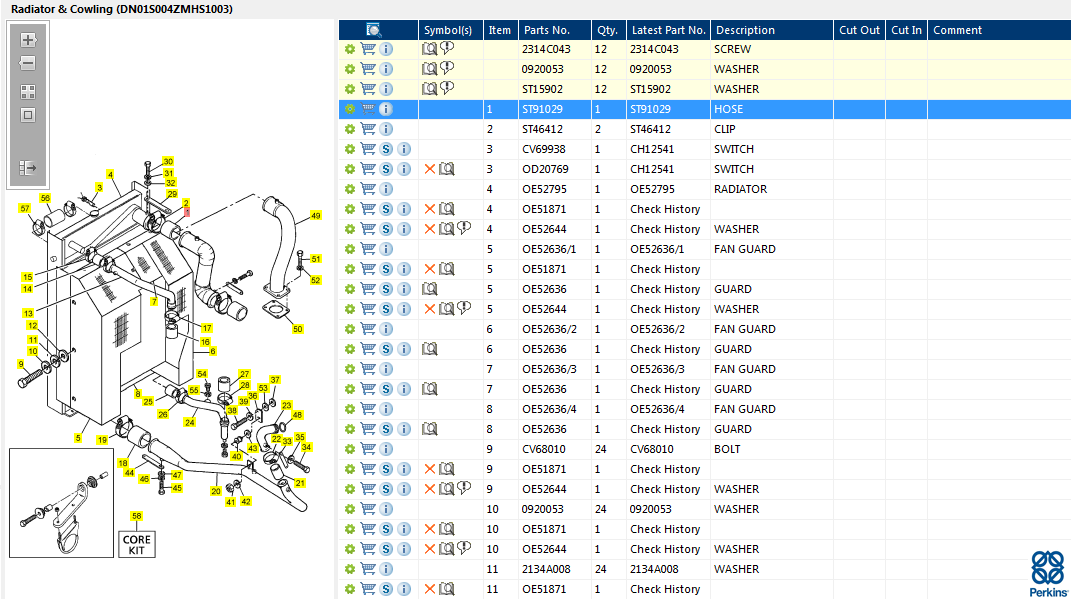Click the four-square grid view icon
The width and height of the screenshot is (1071, 599).
pyautogui.click(x=28, y=92)
